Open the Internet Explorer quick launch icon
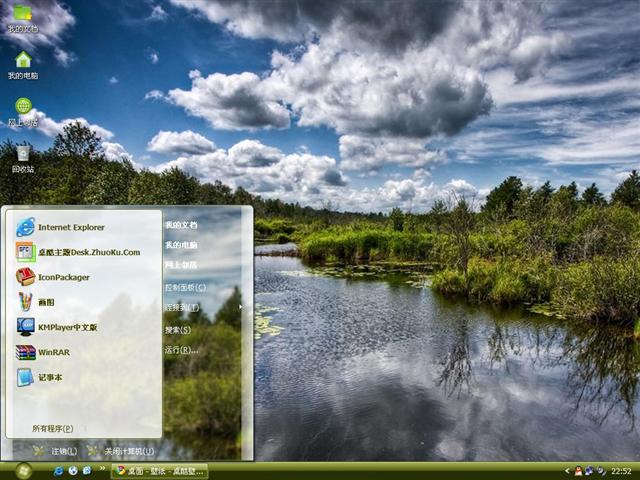Viewport: 640px width, 480px height. click(x=58, y=471)
